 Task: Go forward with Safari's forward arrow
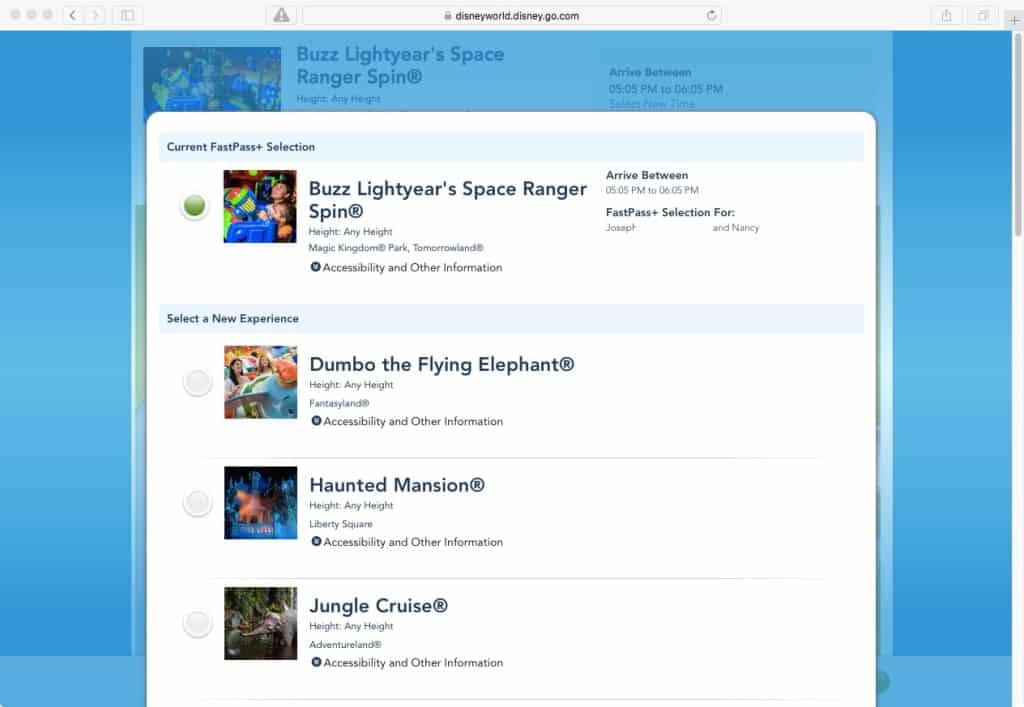94,15
